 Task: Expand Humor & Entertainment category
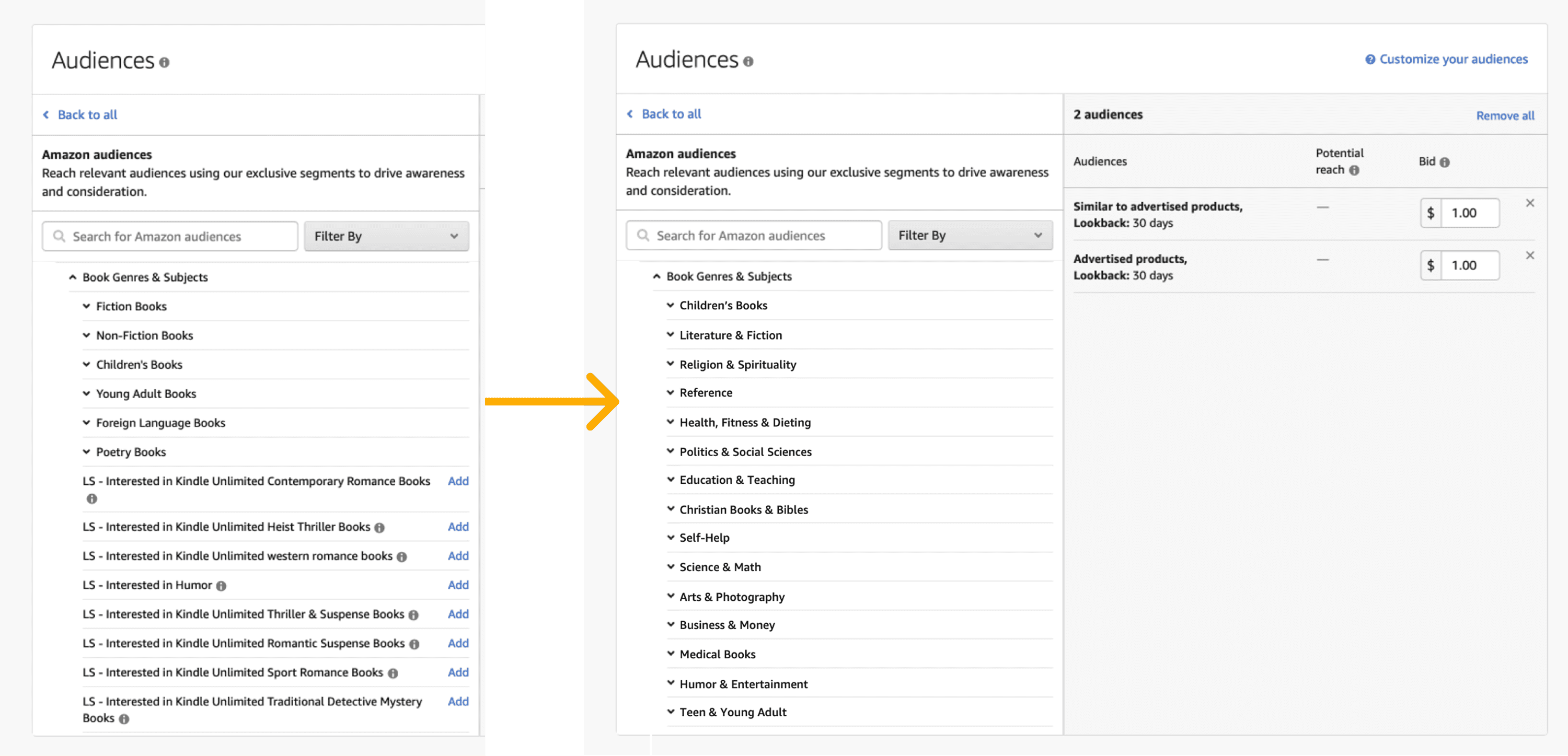pyautogui.click(x=670, y=683)
